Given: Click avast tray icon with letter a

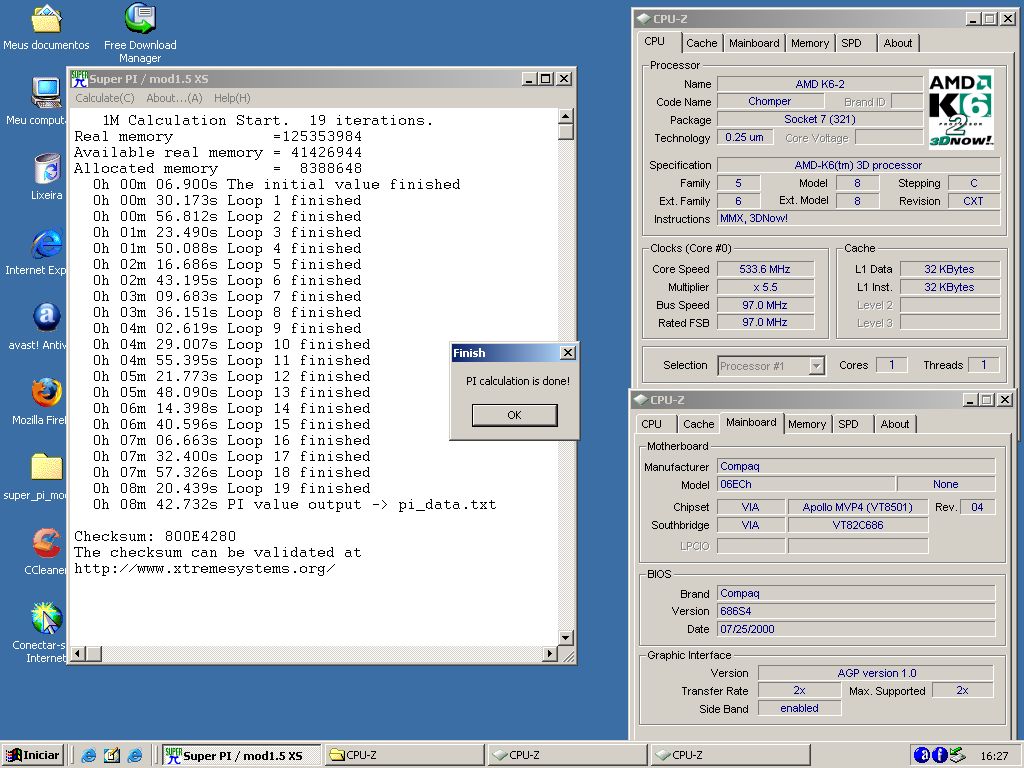Looking at the screenshot, I should tap(921, 755).
